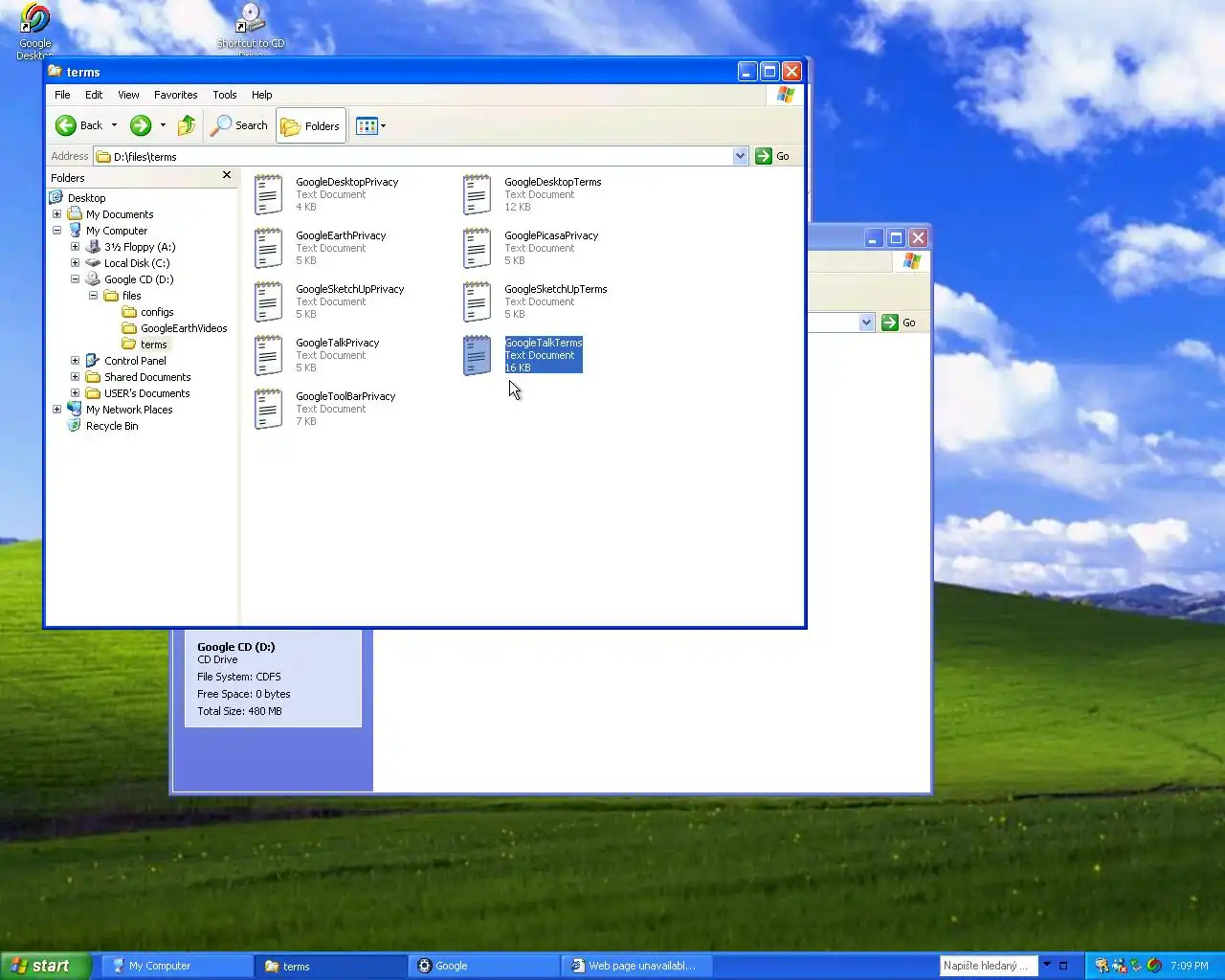Click the Start button

(45, 966)
